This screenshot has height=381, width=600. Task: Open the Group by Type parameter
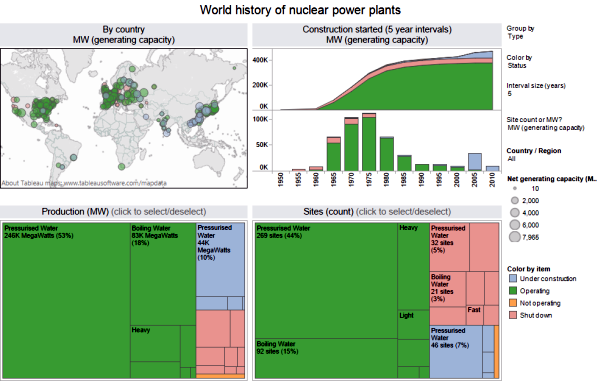tap(515, 36)
